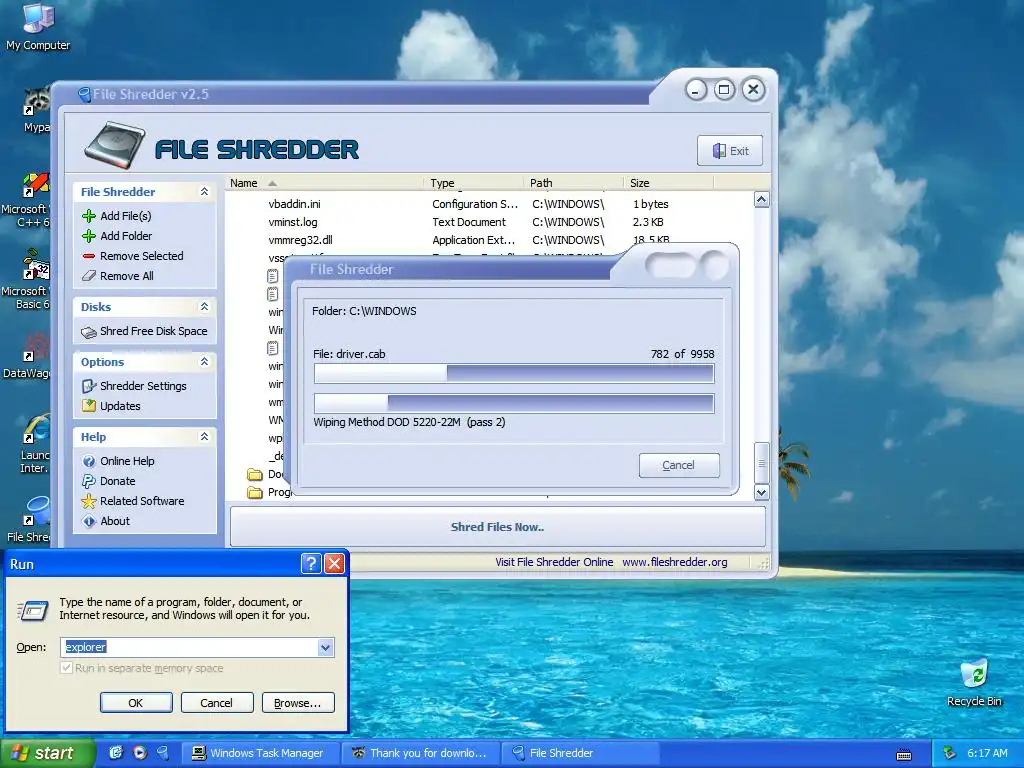Click the Run dialog help question mark button

(312, 563)
